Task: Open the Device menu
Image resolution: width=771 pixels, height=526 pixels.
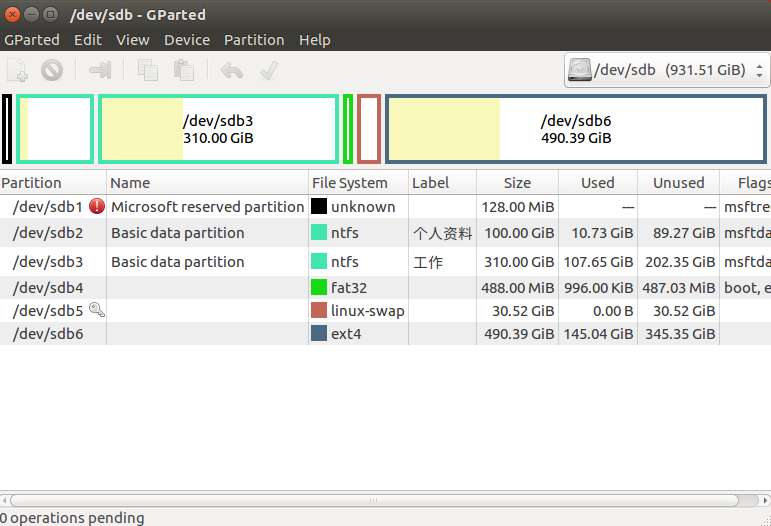Action: point(187,40)
